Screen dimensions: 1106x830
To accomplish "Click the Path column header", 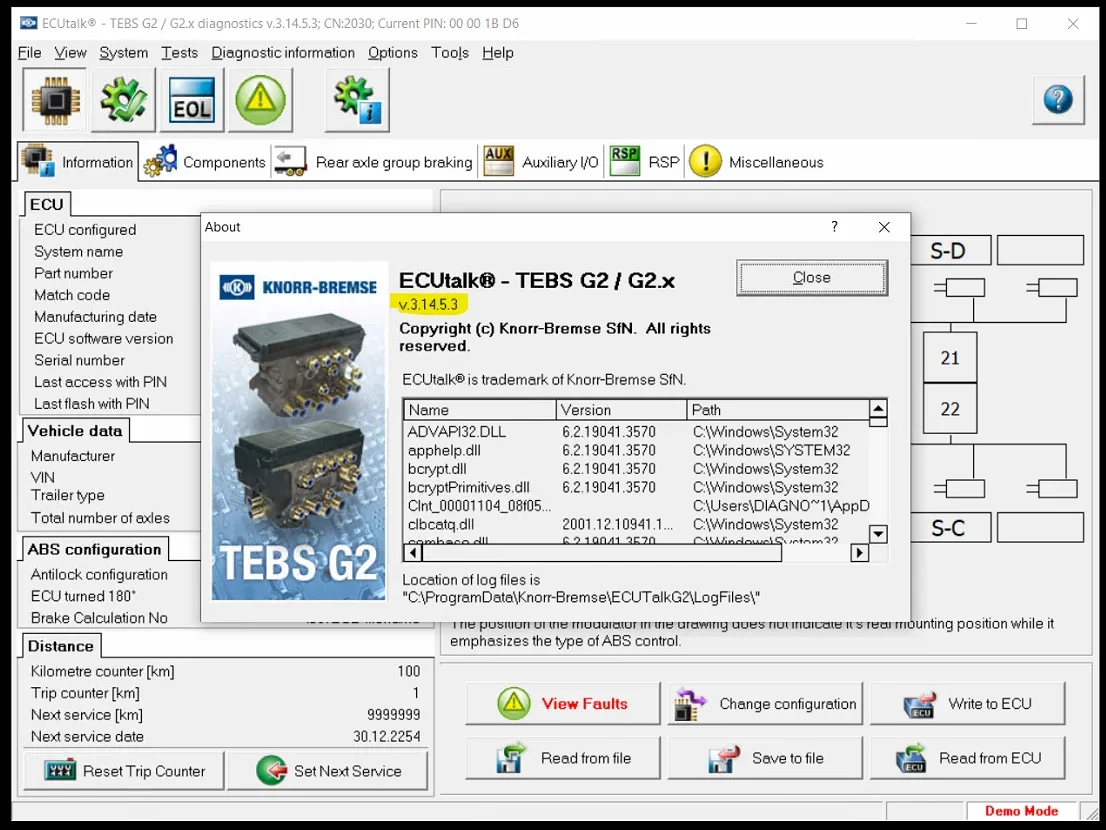I will click(x=778, y=410).
